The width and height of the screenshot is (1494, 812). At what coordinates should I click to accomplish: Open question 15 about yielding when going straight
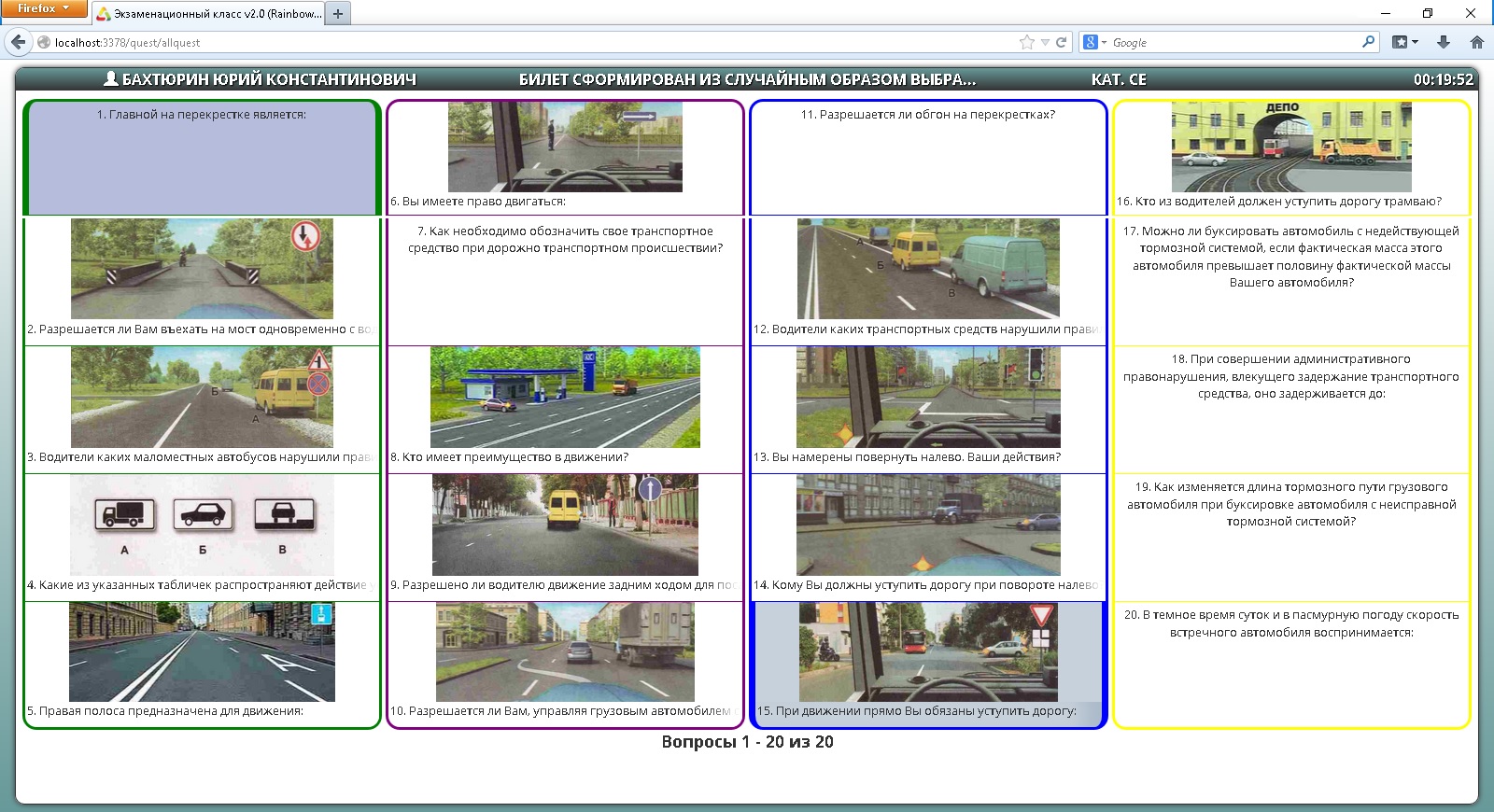click(928, 664)
